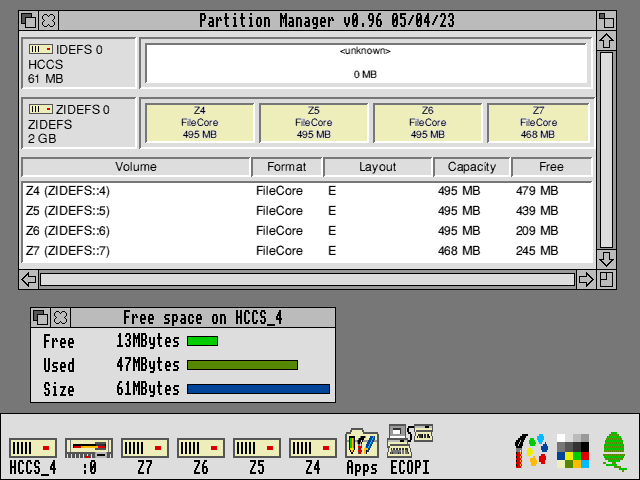Click the olive Used space bar
This screenshot has height=480, width=640.
tap(242, 365)
